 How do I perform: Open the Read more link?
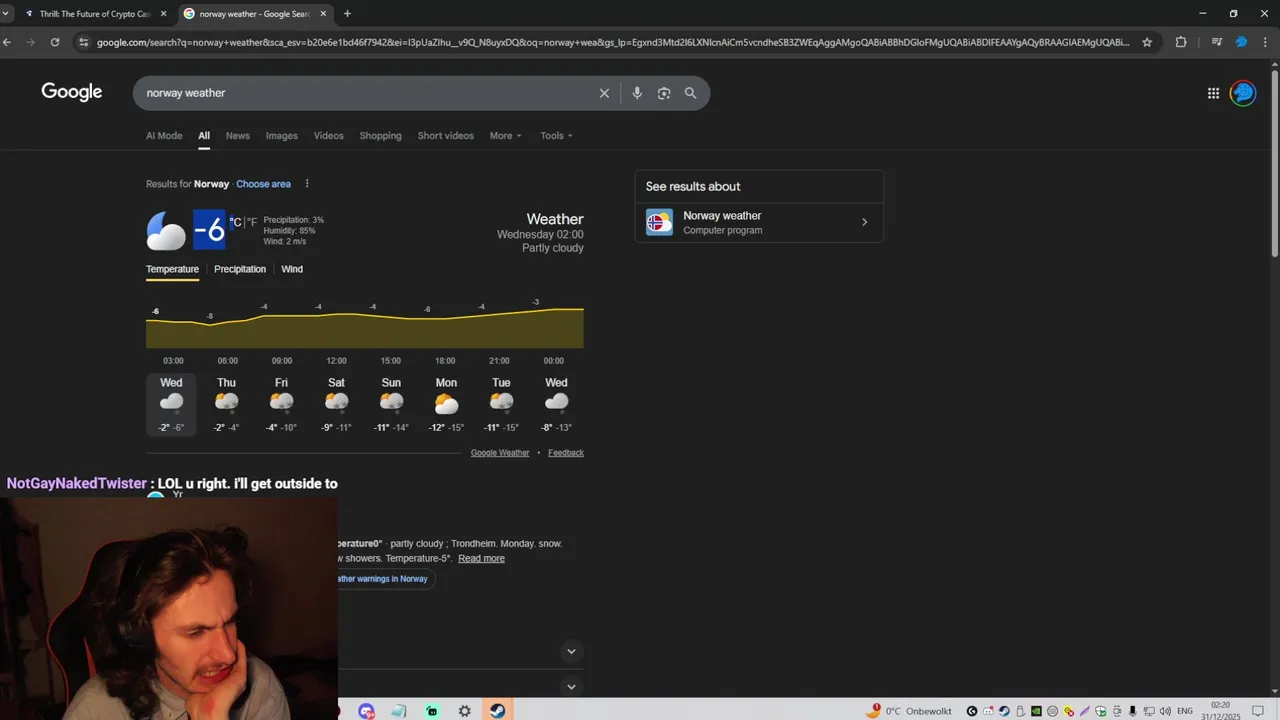481,558
